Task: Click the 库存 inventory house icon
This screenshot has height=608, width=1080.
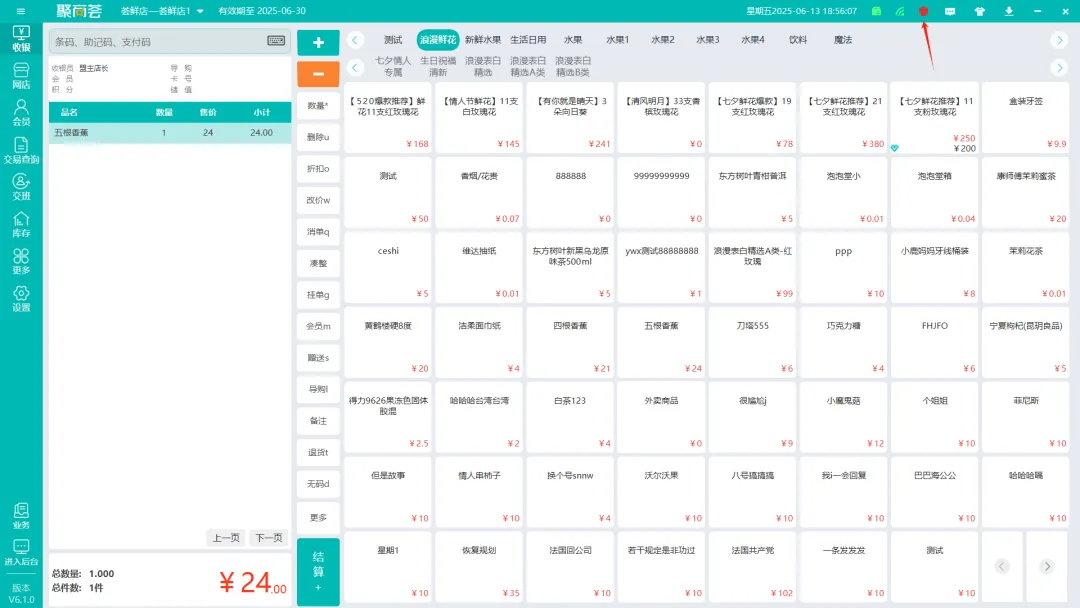Action: coord(21,224)
